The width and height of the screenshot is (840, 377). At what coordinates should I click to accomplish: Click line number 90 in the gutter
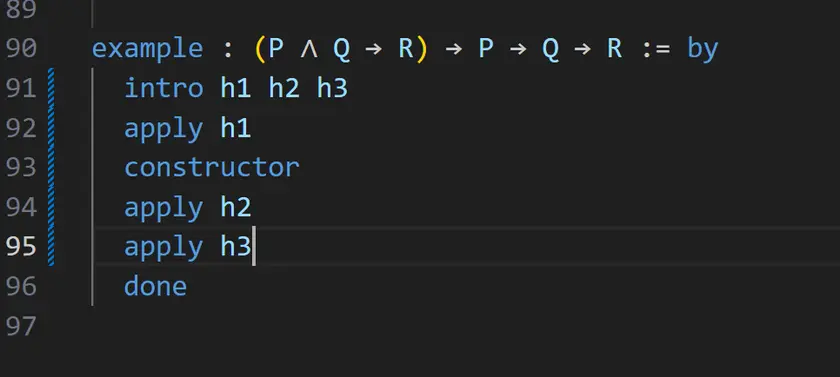[21, 49]
